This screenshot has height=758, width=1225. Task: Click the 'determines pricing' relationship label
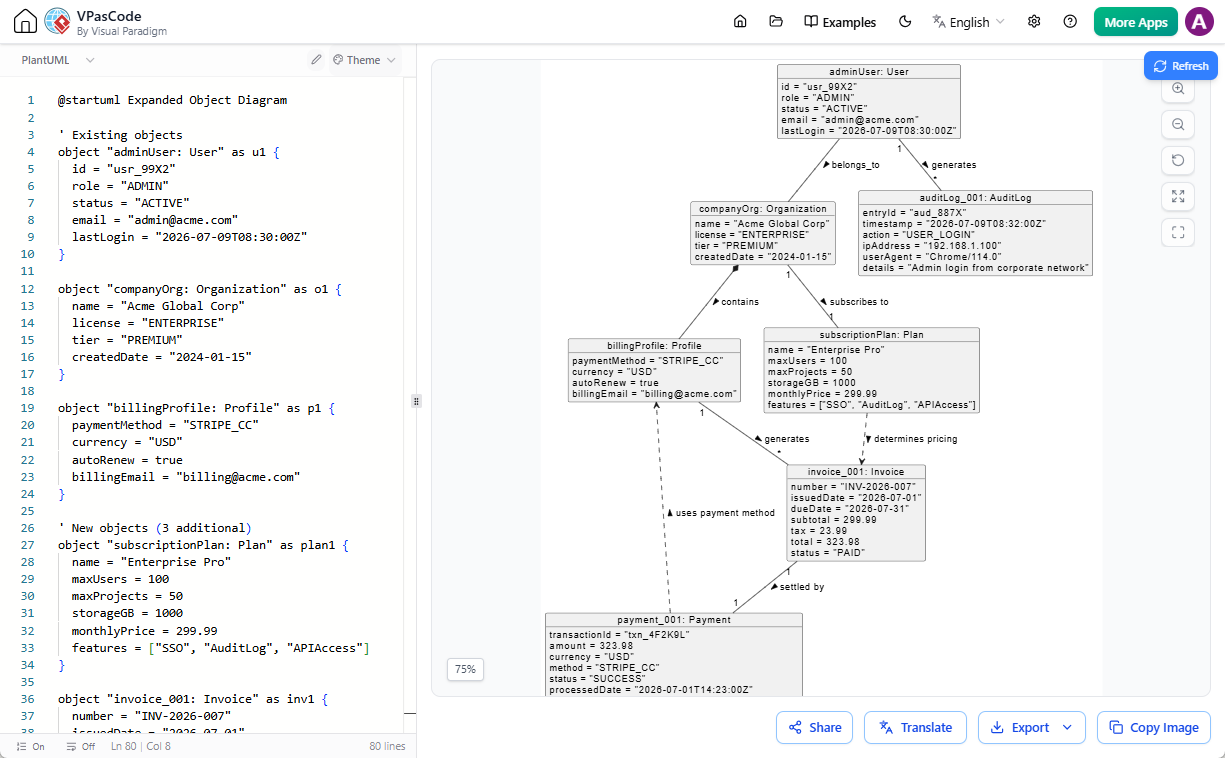[915, 438]
